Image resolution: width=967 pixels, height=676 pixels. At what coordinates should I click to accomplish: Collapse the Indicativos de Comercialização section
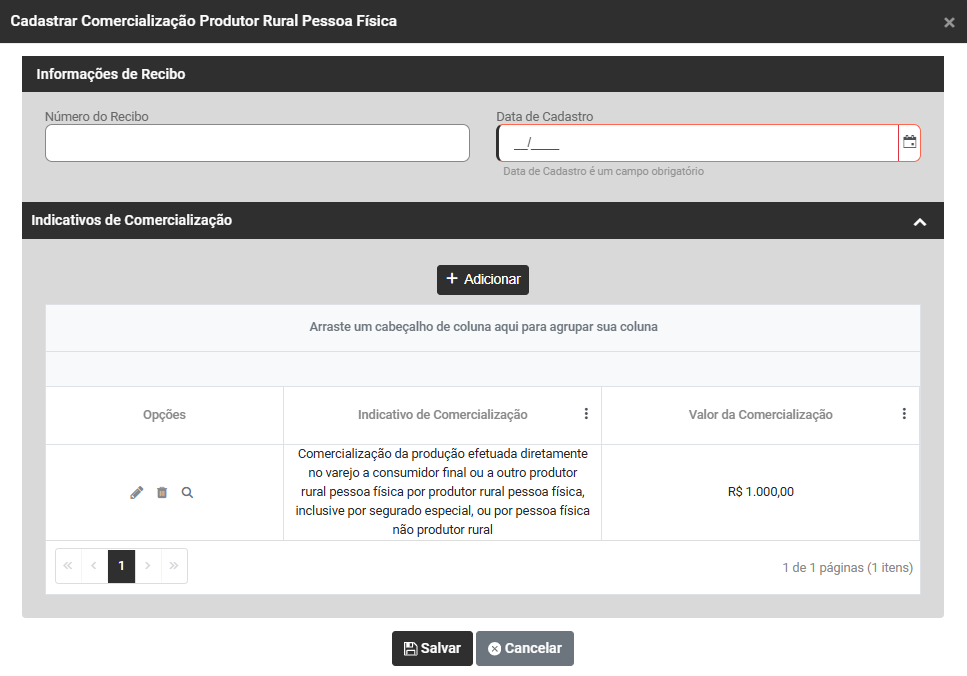pos(920,222)
